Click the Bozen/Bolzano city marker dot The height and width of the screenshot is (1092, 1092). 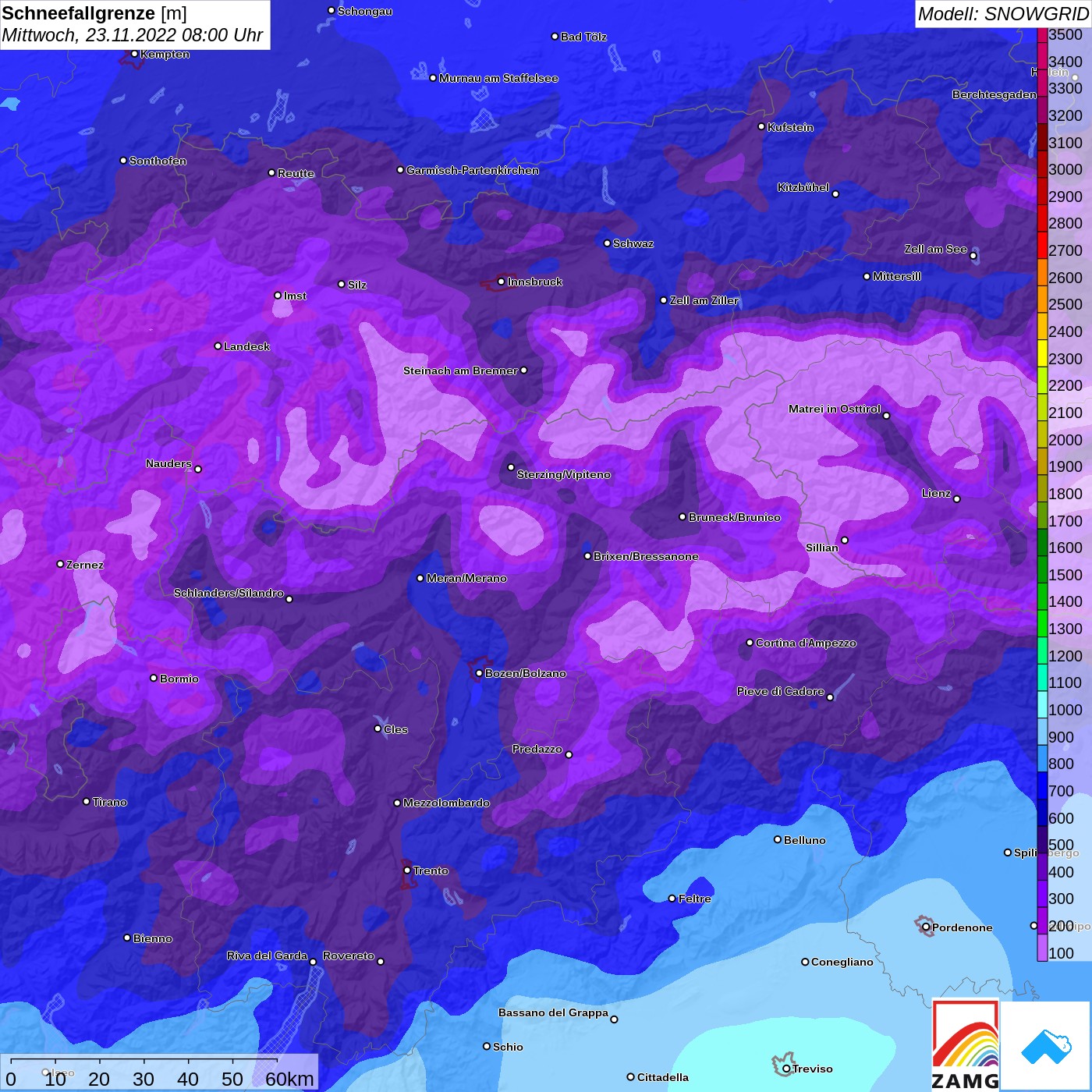pos(479,673)
